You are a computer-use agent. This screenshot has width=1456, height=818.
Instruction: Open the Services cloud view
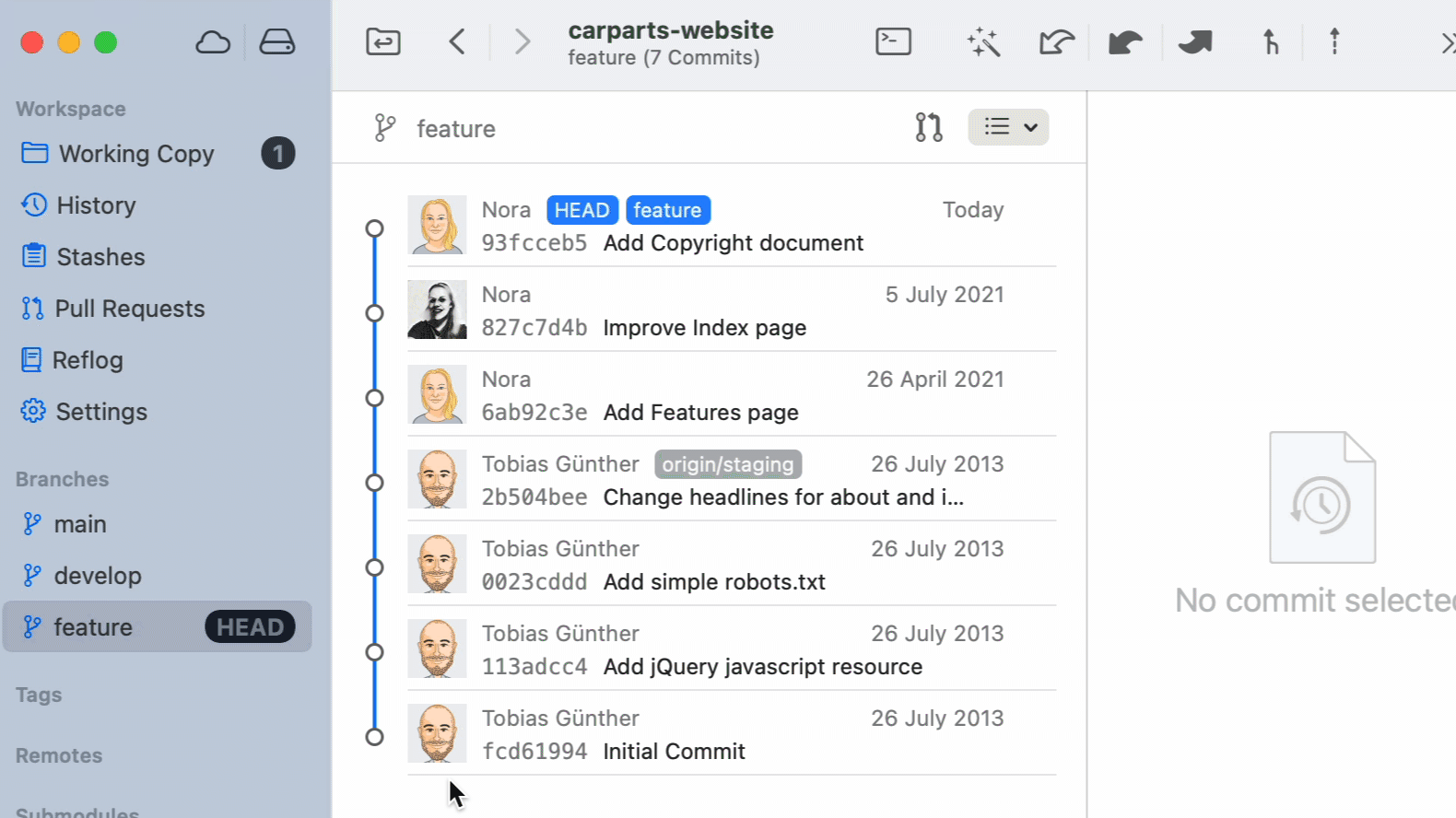click(213, 42)
